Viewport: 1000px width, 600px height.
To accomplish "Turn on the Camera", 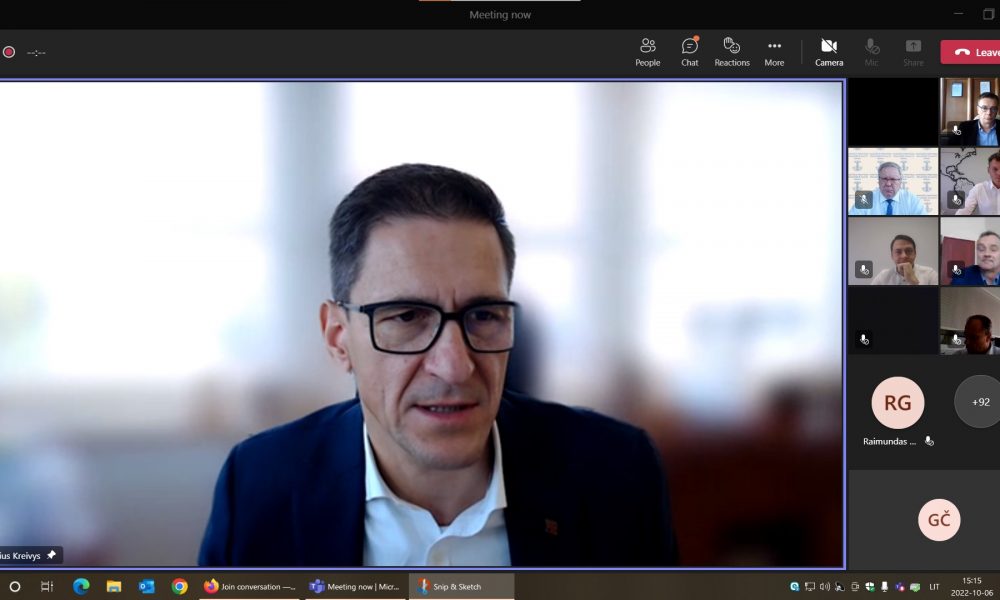I will (829, 52).
